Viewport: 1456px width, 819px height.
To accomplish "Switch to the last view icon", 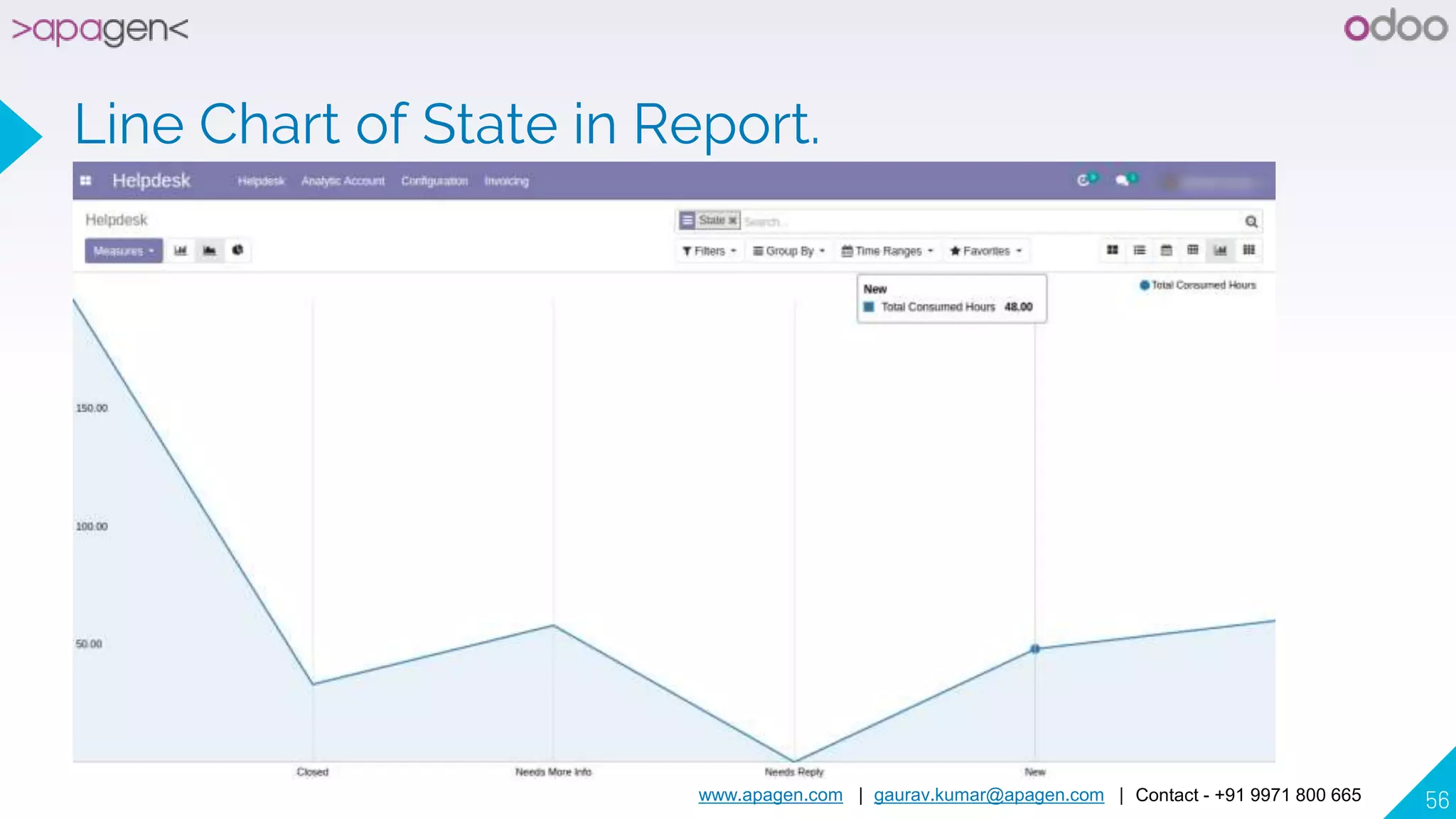I will click(1249, 250).
